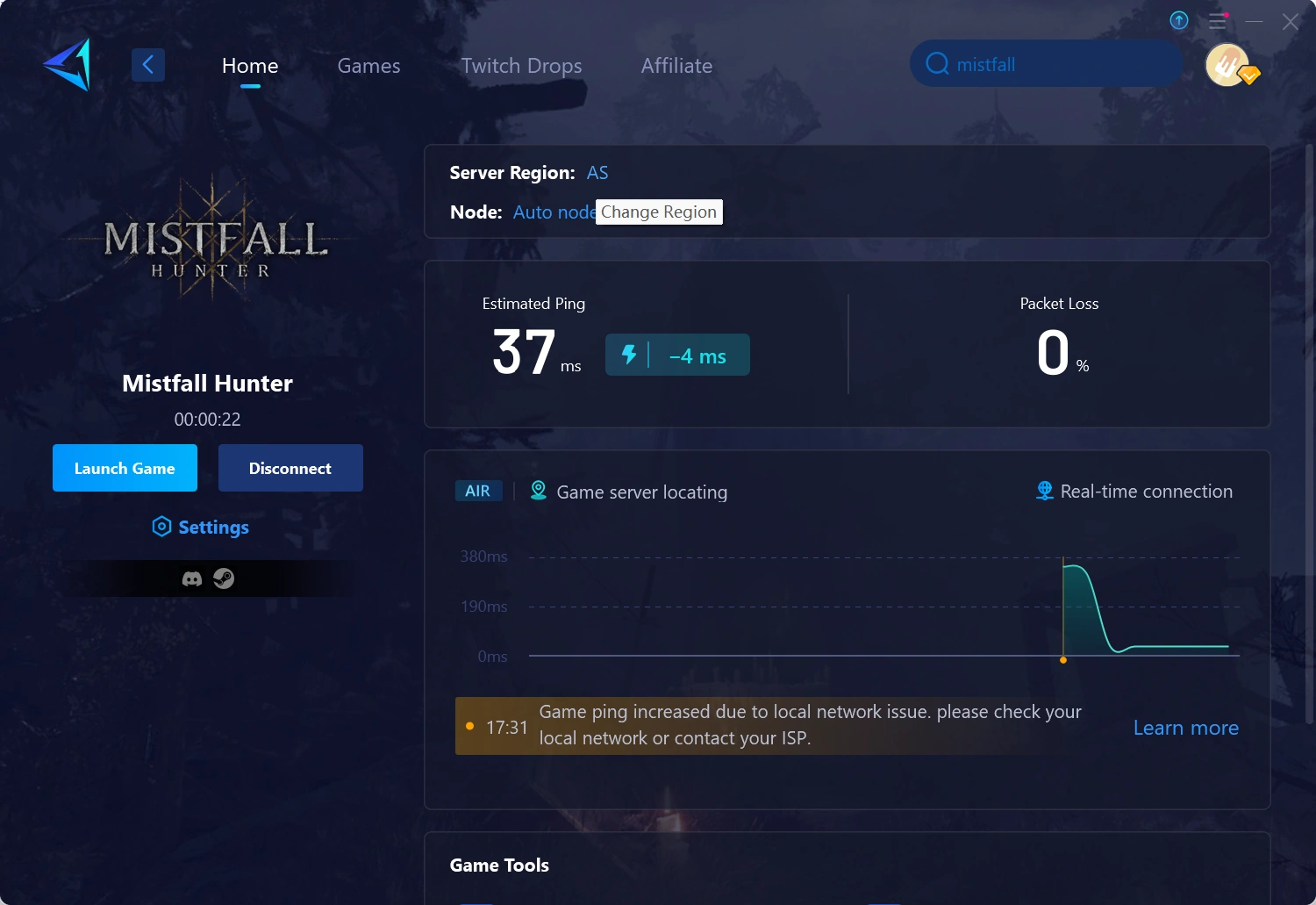Click the Real-time connection globe icon

tap(1044, 491)
